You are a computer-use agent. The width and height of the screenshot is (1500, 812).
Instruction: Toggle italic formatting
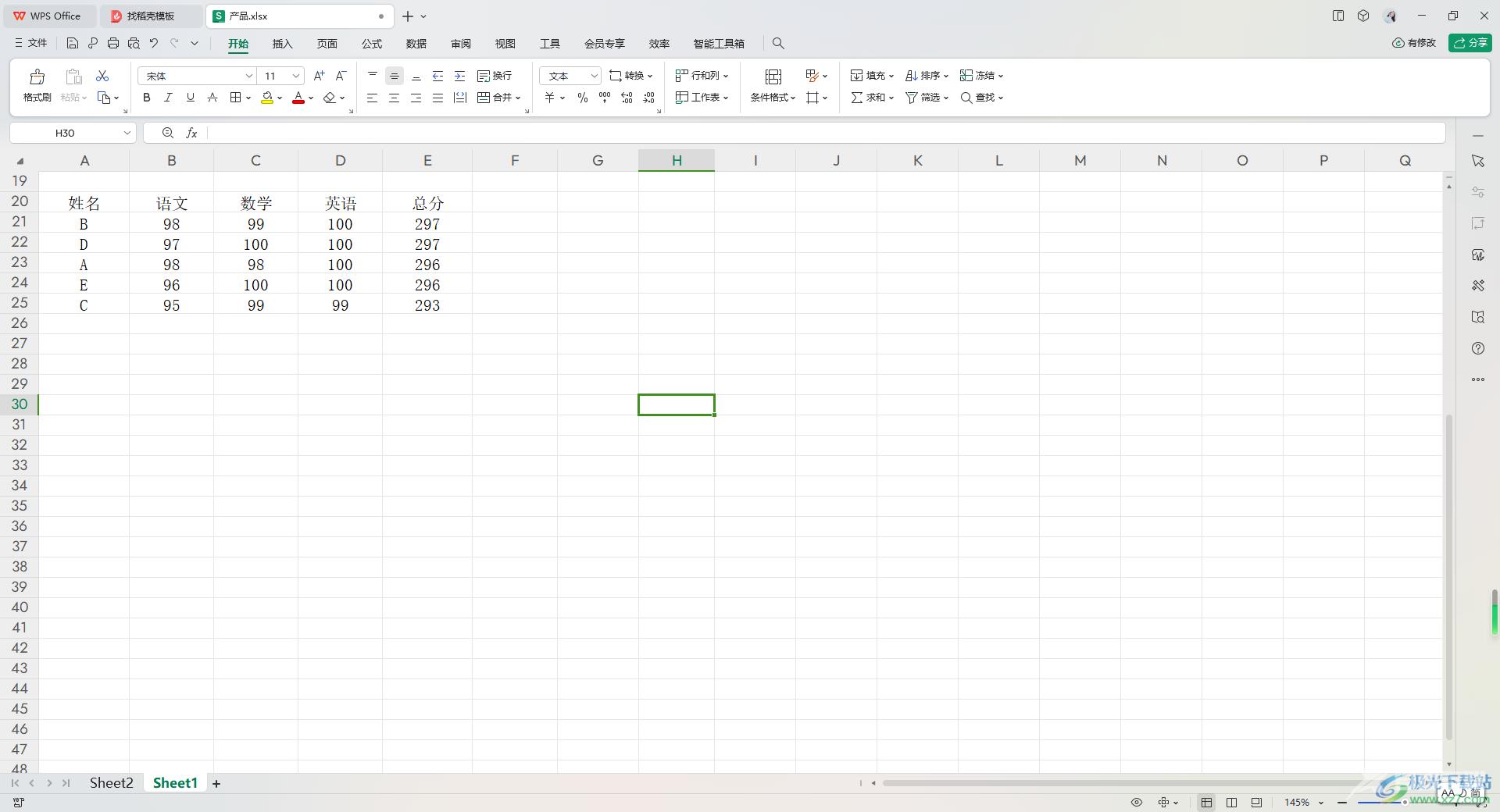168,98
